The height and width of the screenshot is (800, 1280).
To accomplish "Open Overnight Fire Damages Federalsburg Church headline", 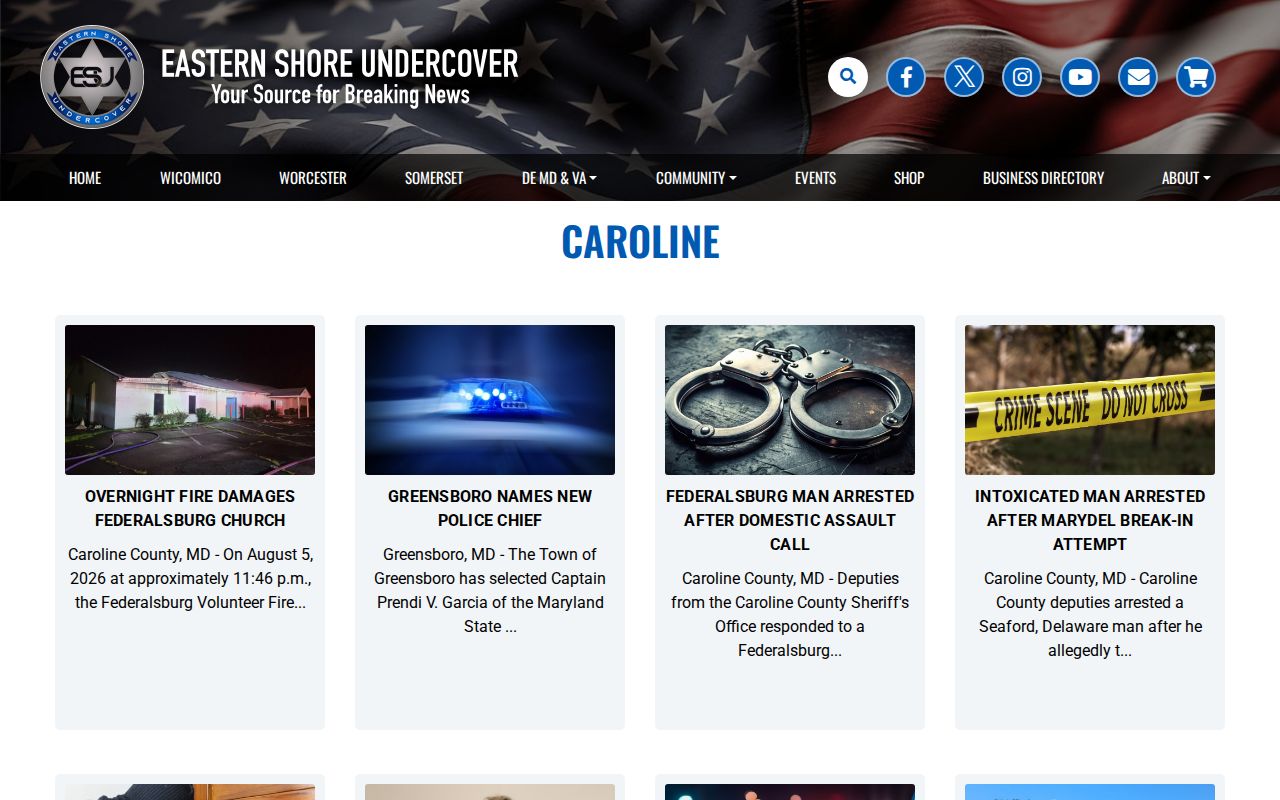I will click(190, 508).
